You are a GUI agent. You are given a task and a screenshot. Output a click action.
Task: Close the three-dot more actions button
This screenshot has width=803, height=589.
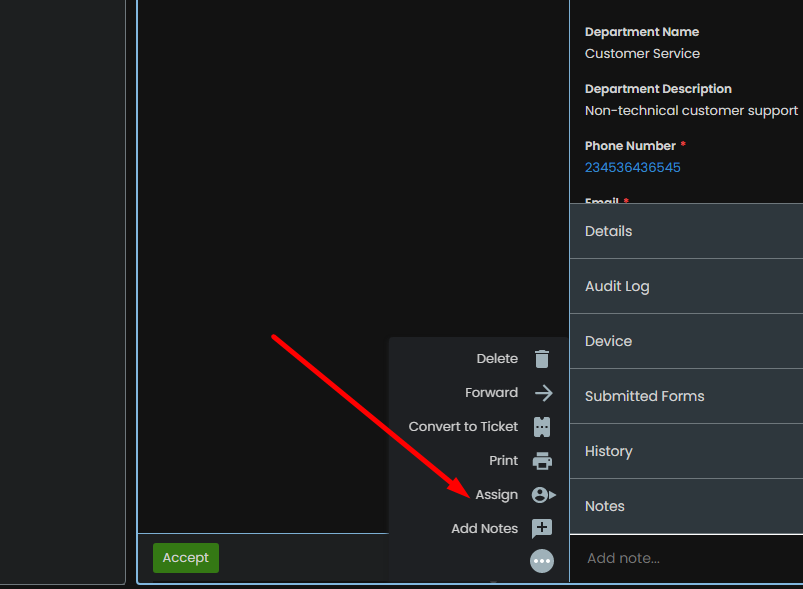click(542, 562)
